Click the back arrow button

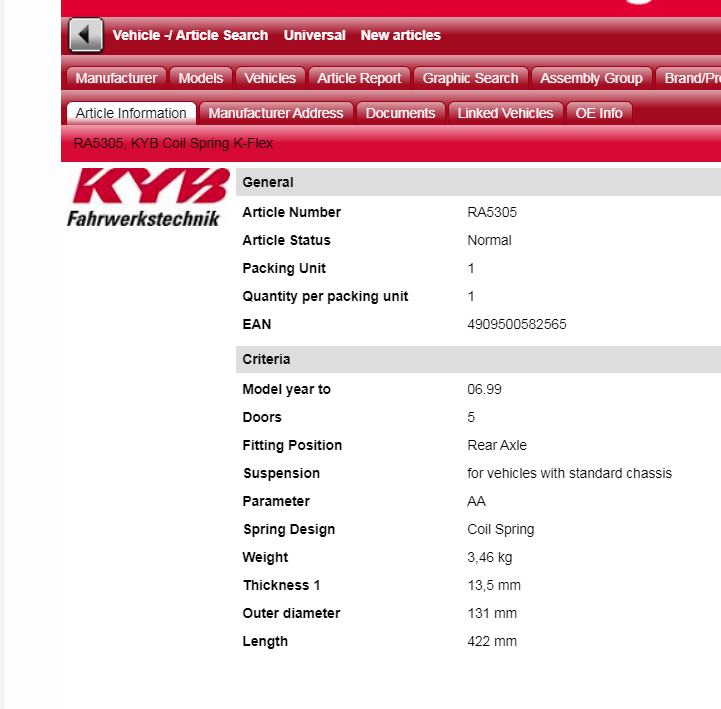(86, 35)
